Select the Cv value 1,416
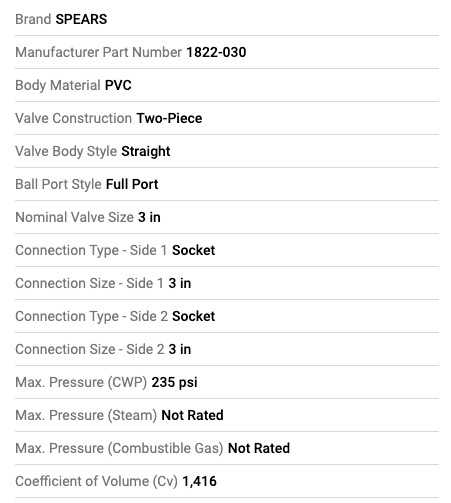451x503 pixels. 199,481
